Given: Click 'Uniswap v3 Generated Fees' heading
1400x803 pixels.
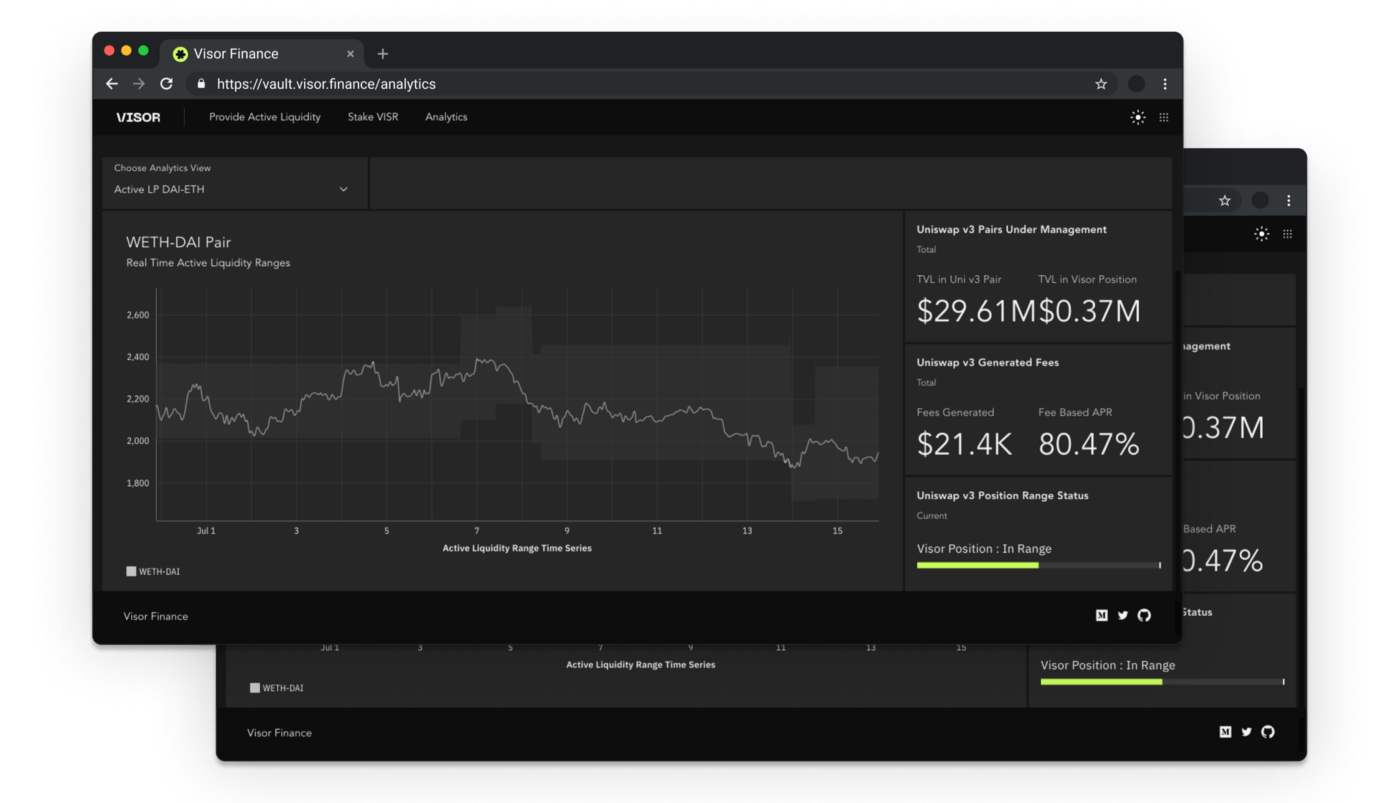Looking at the screenshot, I should pyautogui.click(x=988, y=363).
